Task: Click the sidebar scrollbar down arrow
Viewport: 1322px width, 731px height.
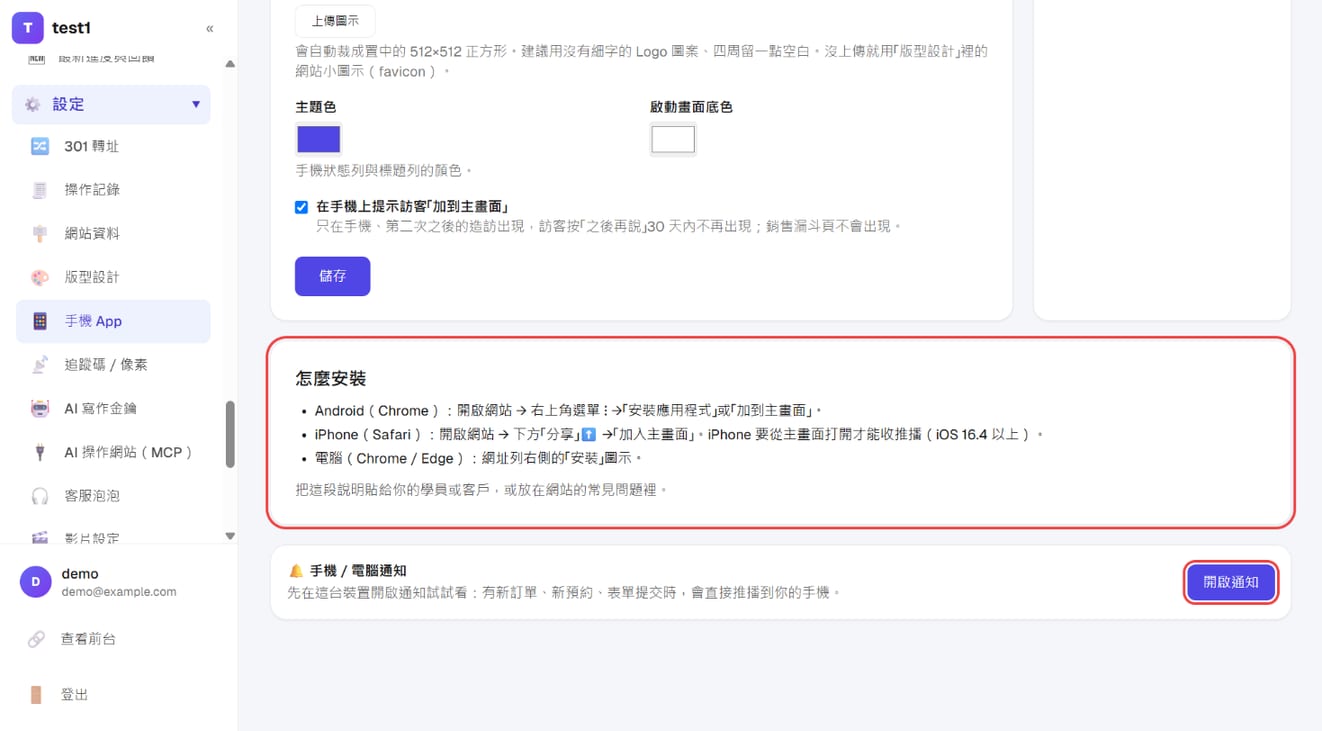Action: tap(230, 536)
